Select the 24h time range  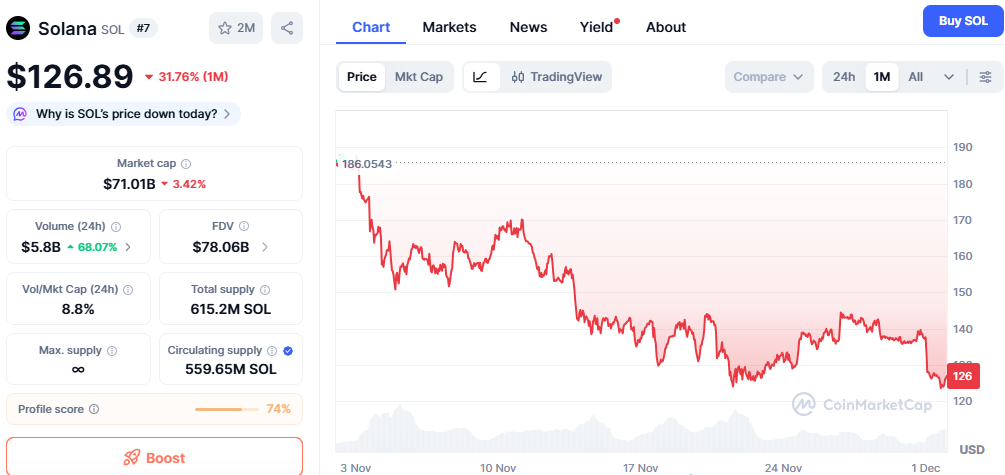click(844, 77)
